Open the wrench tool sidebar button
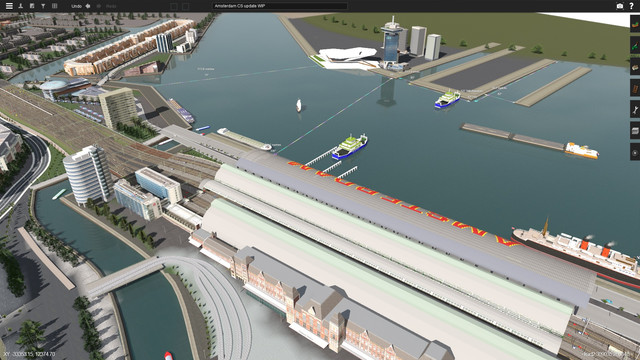 [x=635, y=109]
